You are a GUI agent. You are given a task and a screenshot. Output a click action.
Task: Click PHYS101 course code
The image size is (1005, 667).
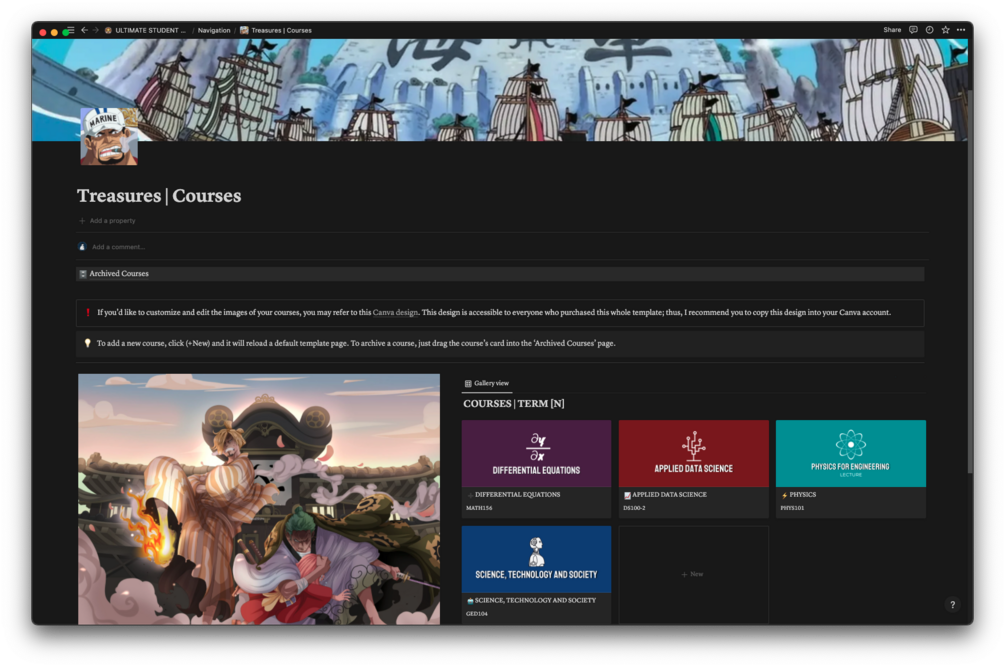pos(792,508)
